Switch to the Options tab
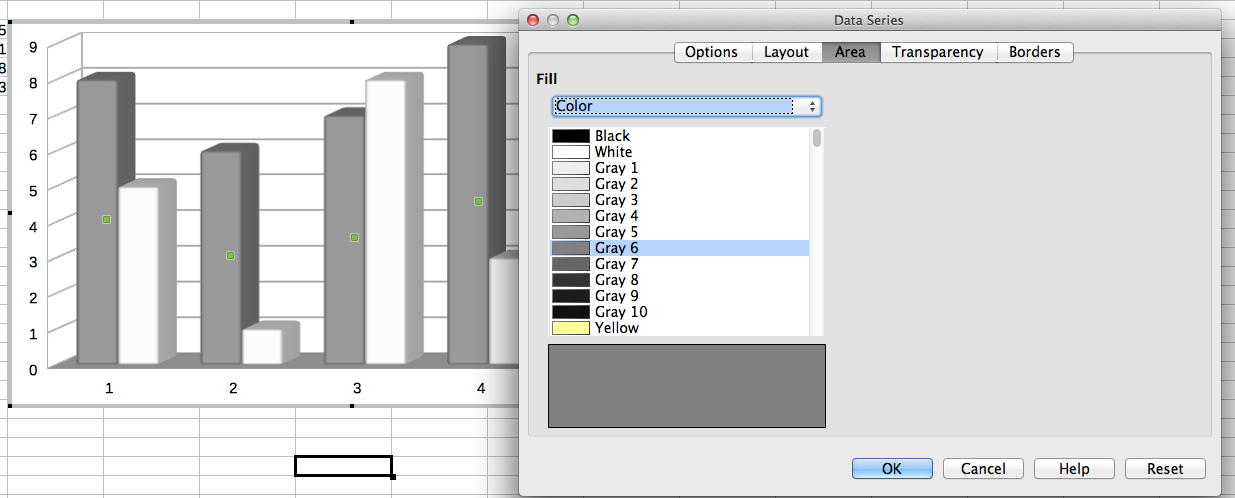1235x498 pixels. [711, 52]
